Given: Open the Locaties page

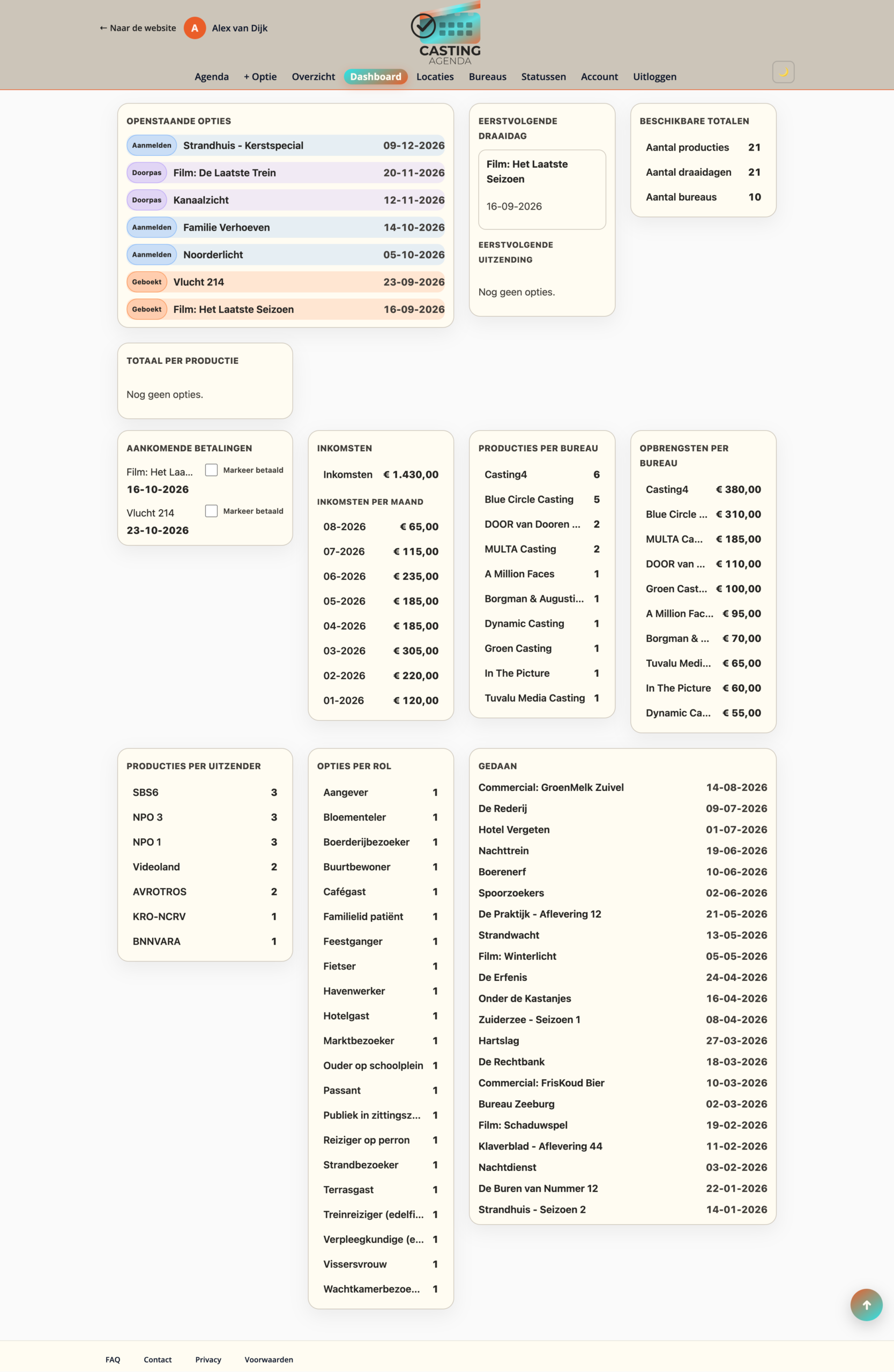Looking at the screenshot, I should coord(435,77).
